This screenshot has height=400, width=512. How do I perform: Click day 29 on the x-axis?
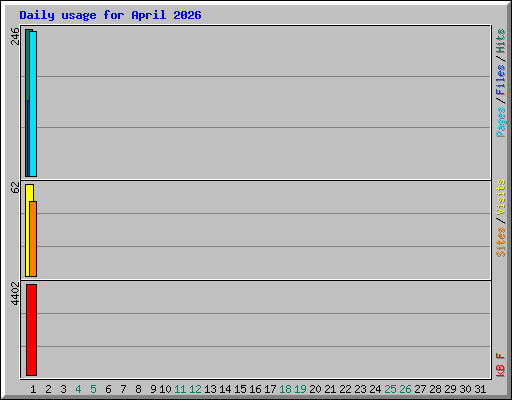pos(450,389)
